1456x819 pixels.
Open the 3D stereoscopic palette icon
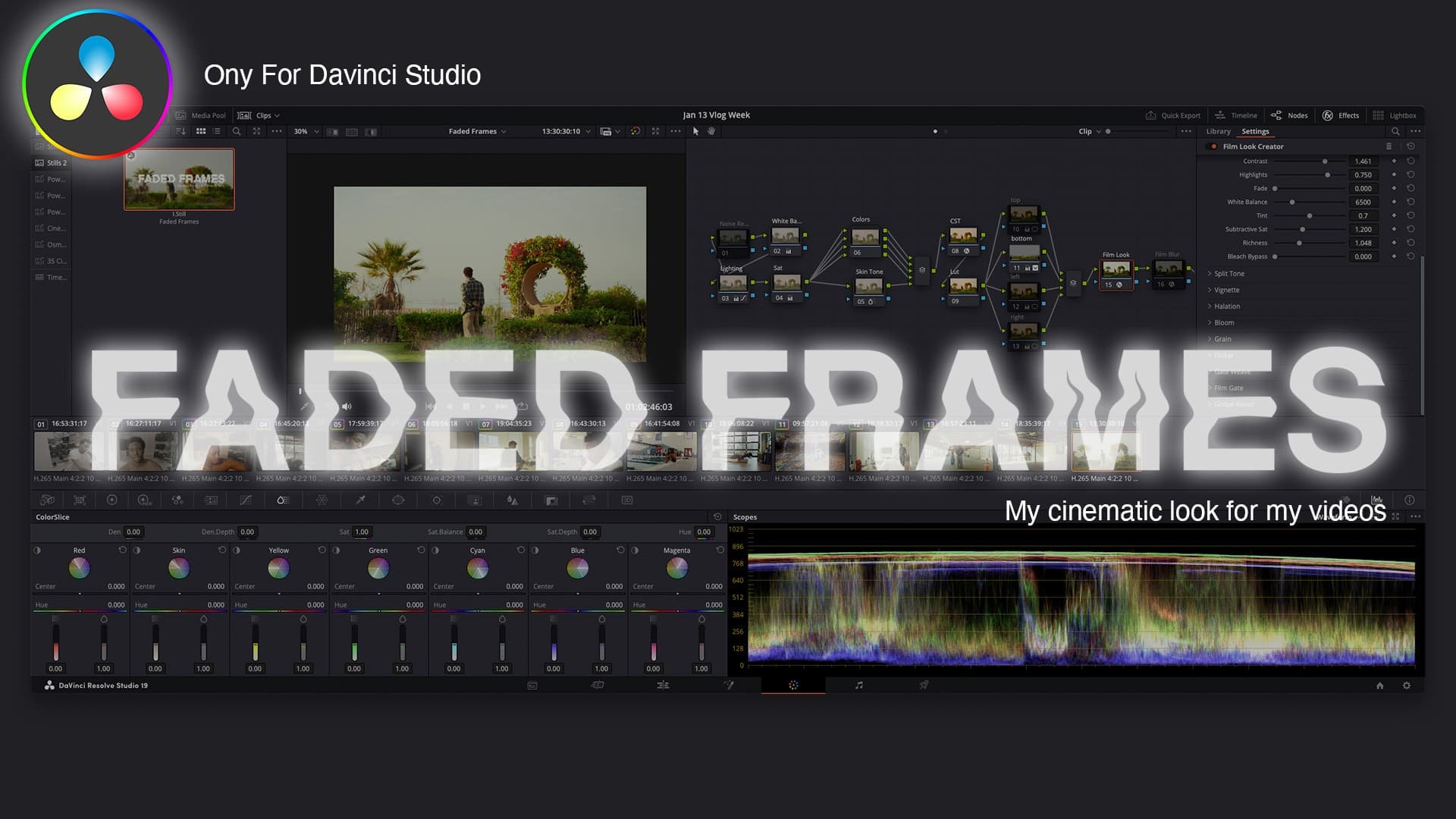tap(627, 500)
